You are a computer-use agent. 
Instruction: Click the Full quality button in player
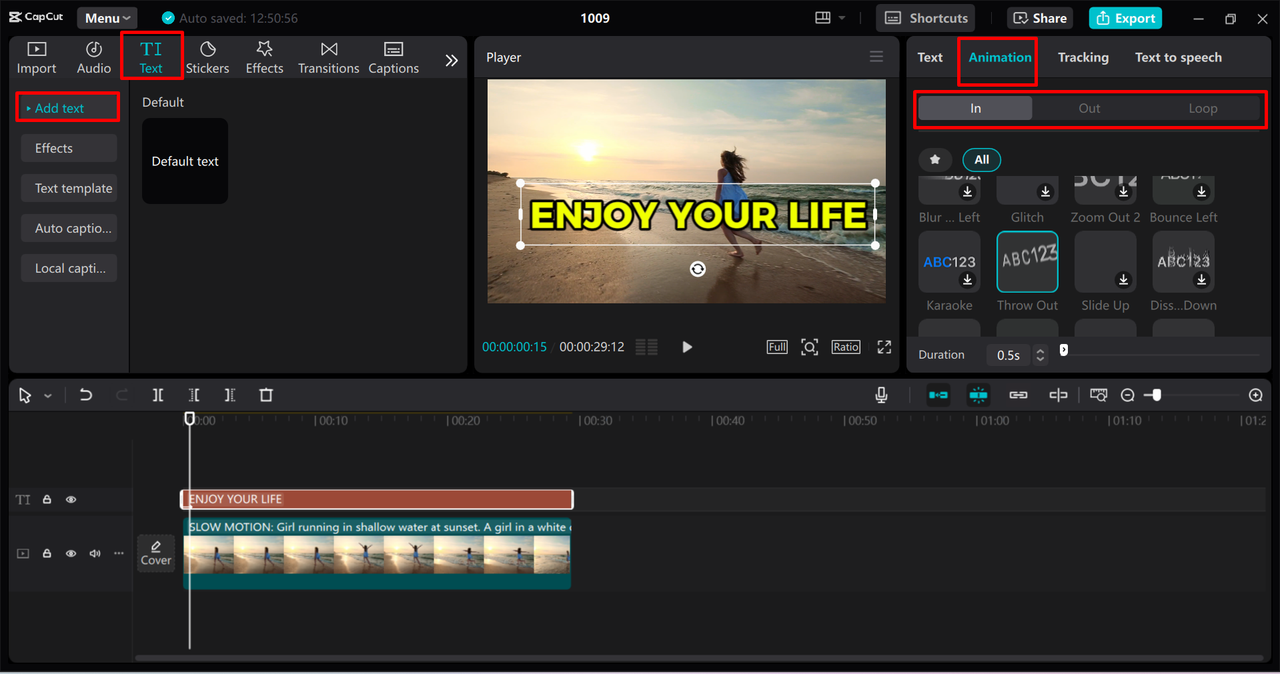pos(777,347)
